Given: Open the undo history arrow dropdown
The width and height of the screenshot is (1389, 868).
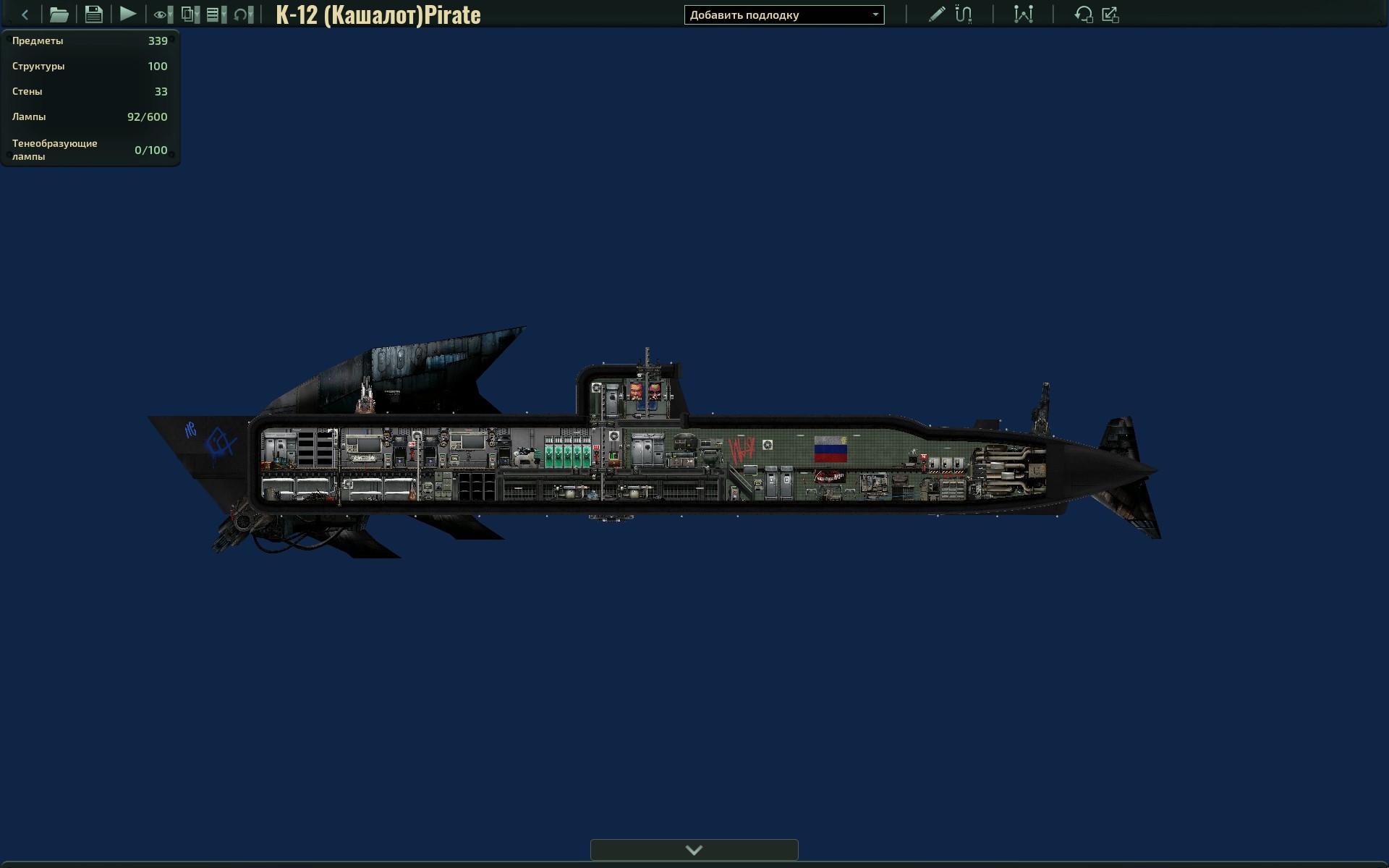Looking at the screenshot, I should click(x=244, y=14).
